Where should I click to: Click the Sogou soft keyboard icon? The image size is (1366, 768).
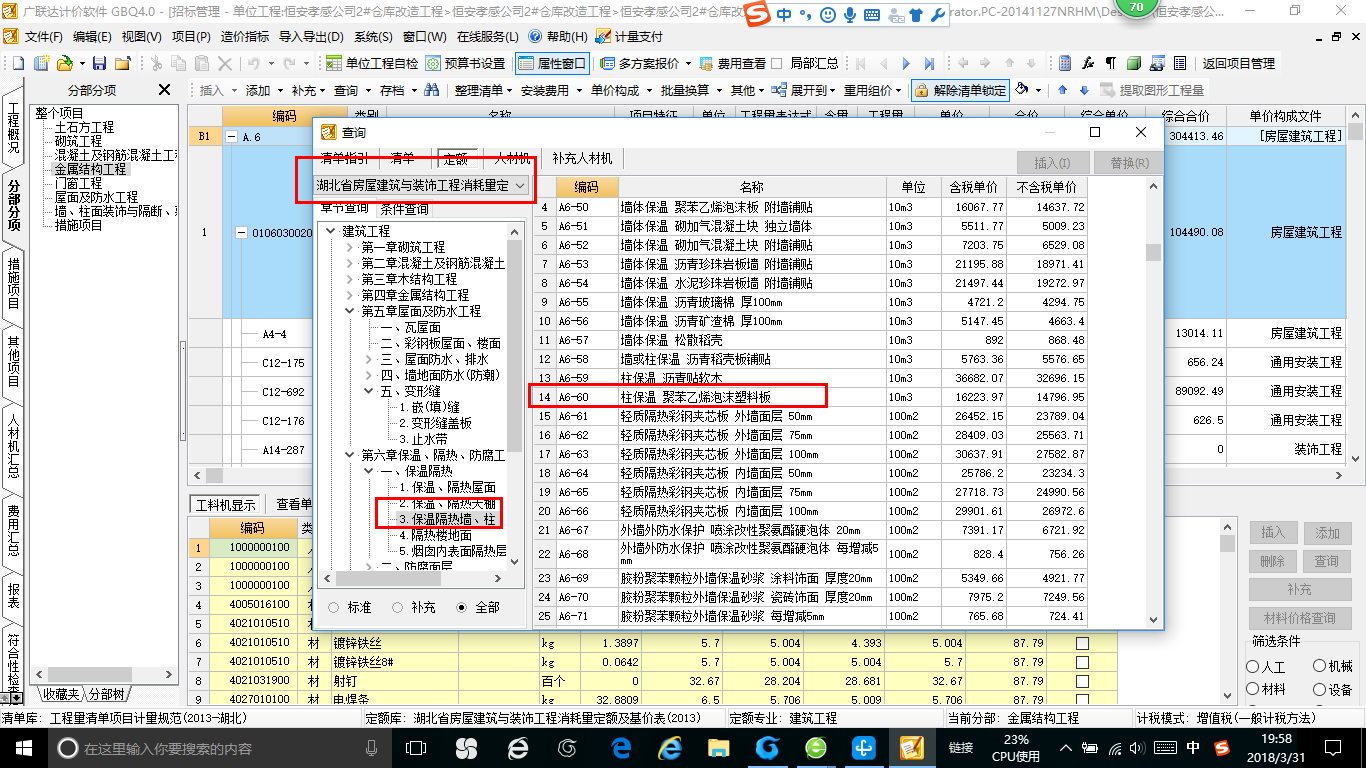[x=871, y=15]
